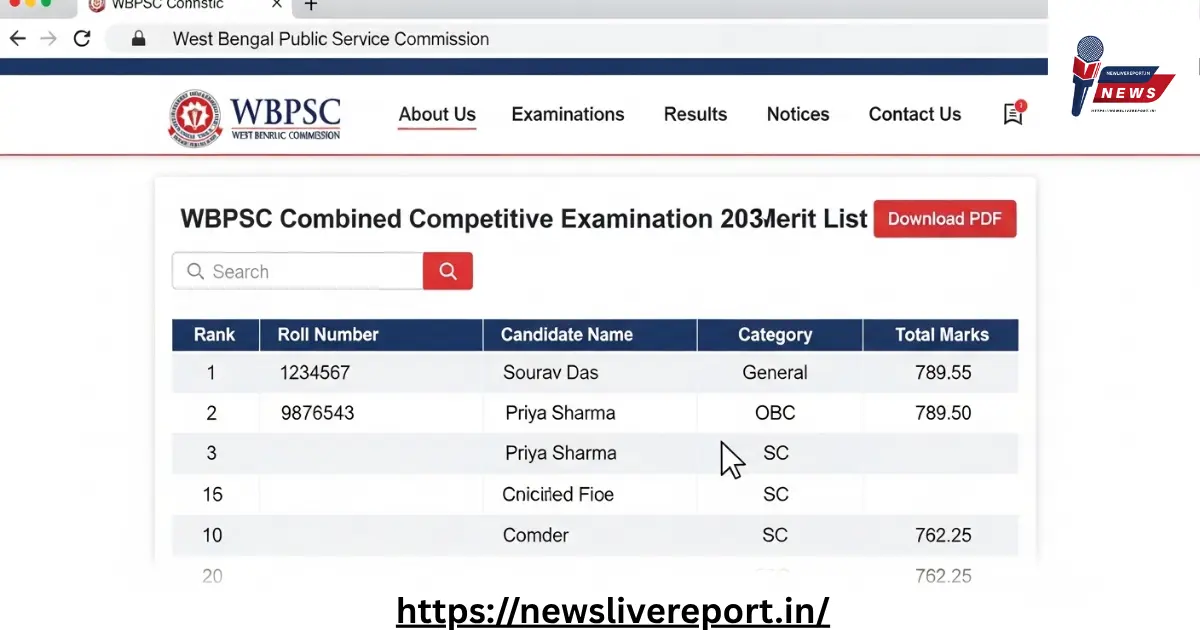Reload the page using the refresh icon
The image size is (1200, 630).
tap(82, 38)
